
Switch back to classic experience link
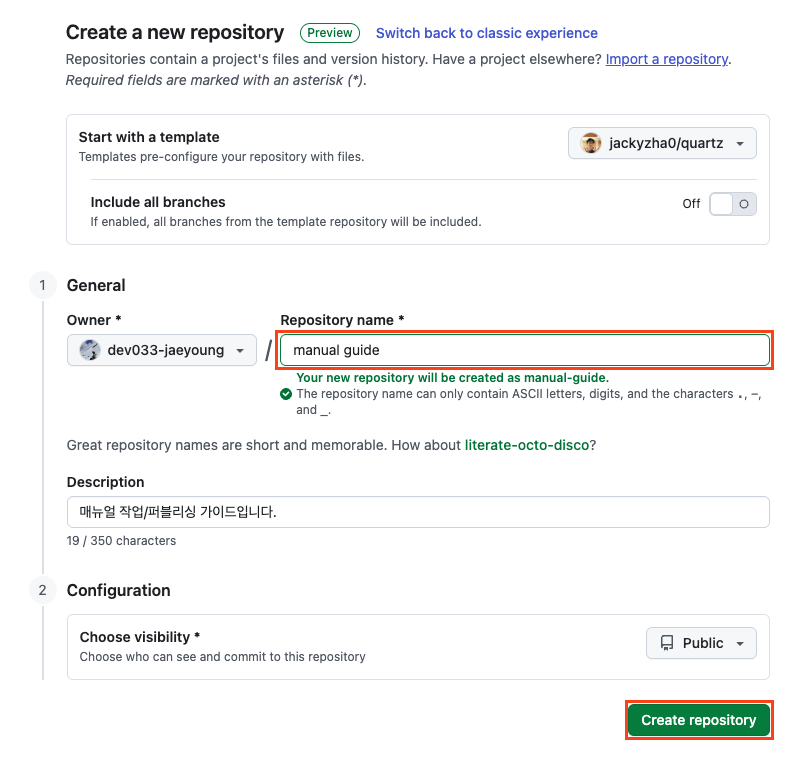coord(486,33)
